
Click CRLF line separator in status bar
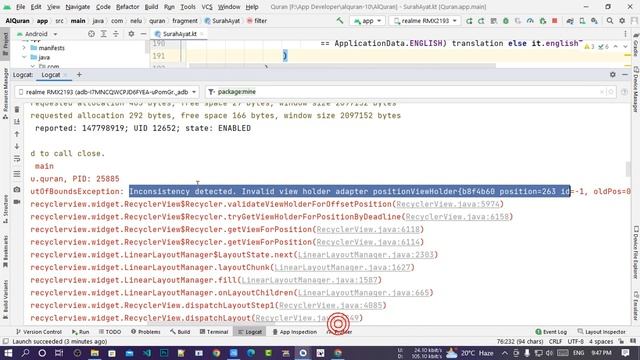pos(556,342)
